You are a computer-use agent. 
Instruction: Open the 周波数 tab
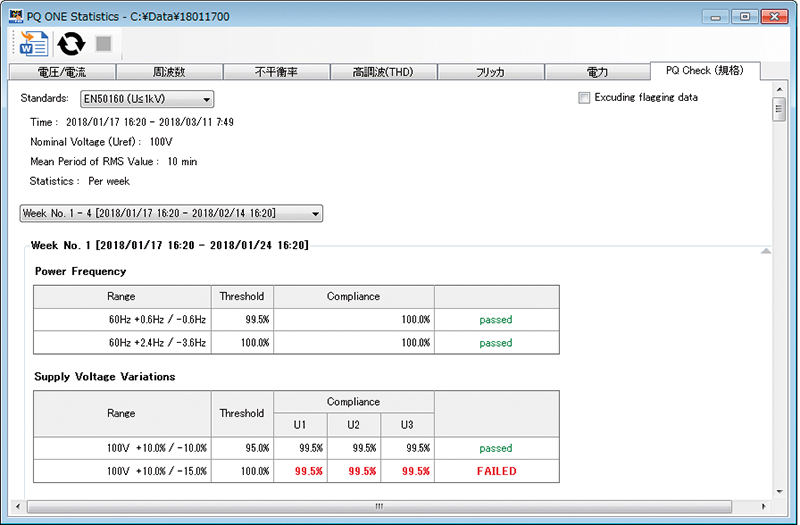point(169,72)
